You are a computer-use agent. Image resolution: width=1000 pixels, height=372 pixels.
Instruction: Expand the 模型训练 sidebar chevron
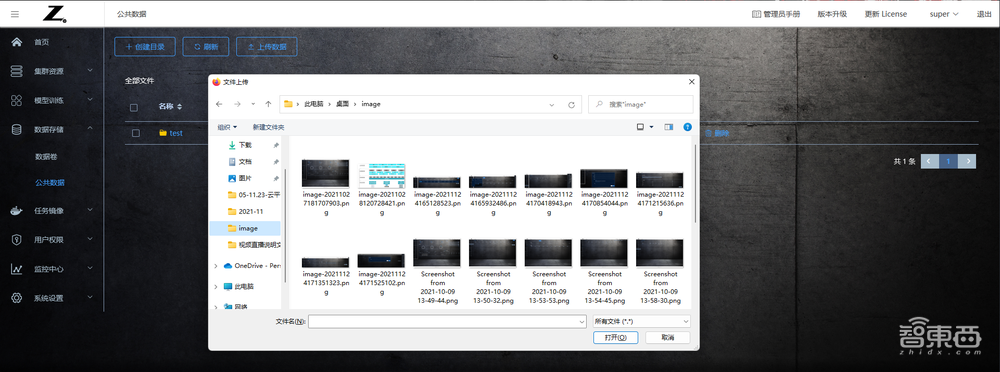point(90,100)
